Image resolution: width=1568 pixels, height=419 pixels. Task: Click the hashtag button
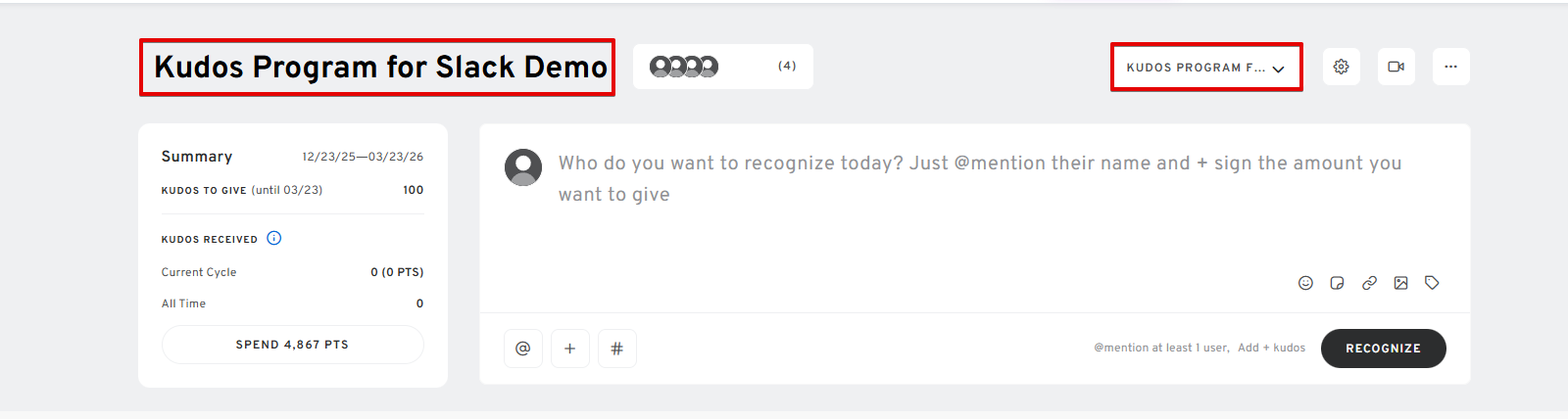[616, 349]
